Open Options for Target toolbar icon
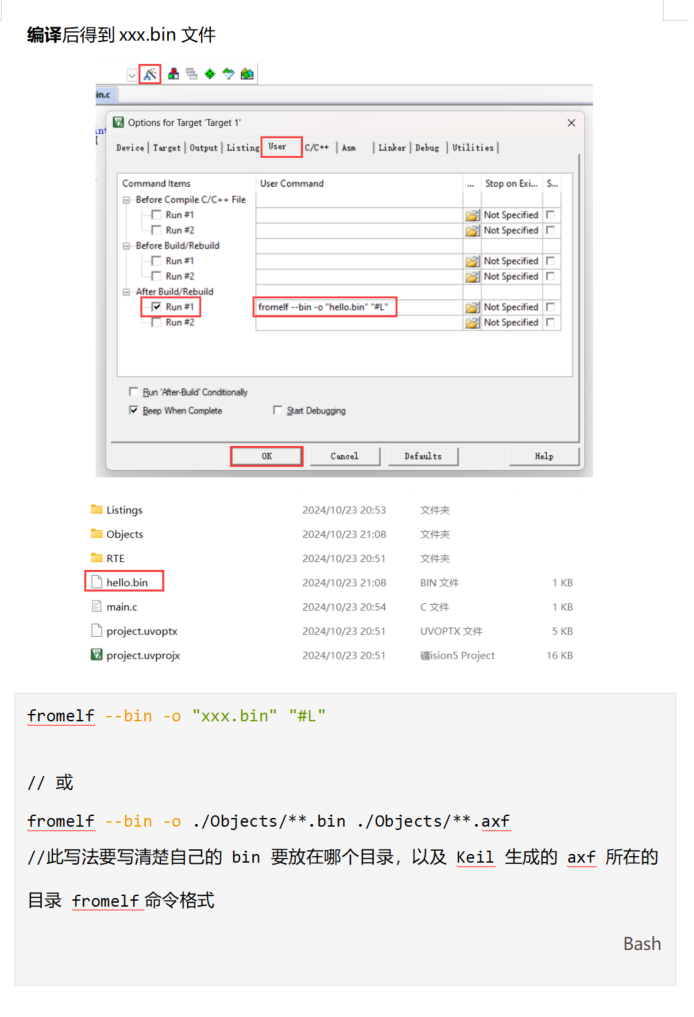 point(150,74)
